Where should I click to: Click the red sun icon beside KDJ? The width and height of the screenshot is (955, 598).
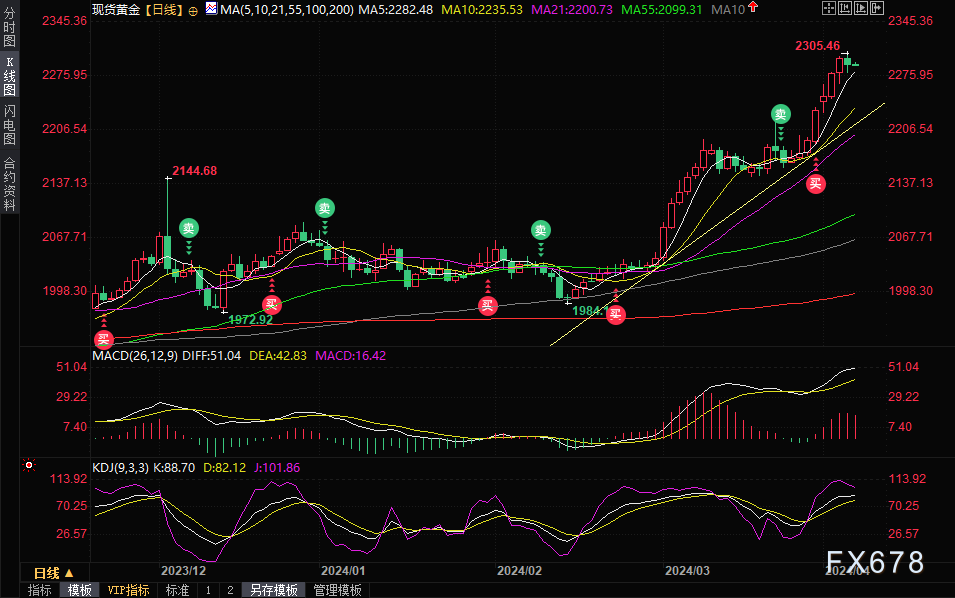tap(30, 465)
